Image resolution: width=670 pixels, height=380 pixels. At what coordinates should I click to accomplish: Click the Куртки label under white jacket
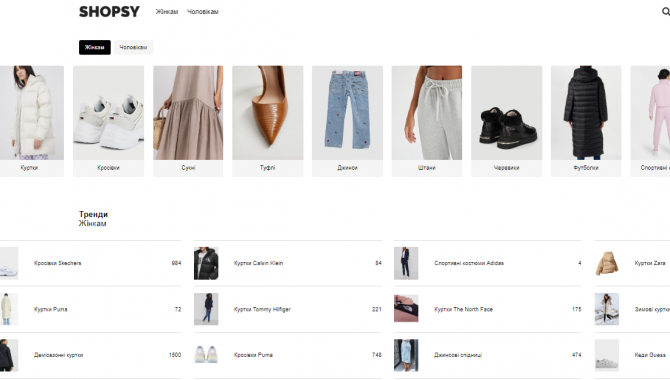click(x=29, y=168)
